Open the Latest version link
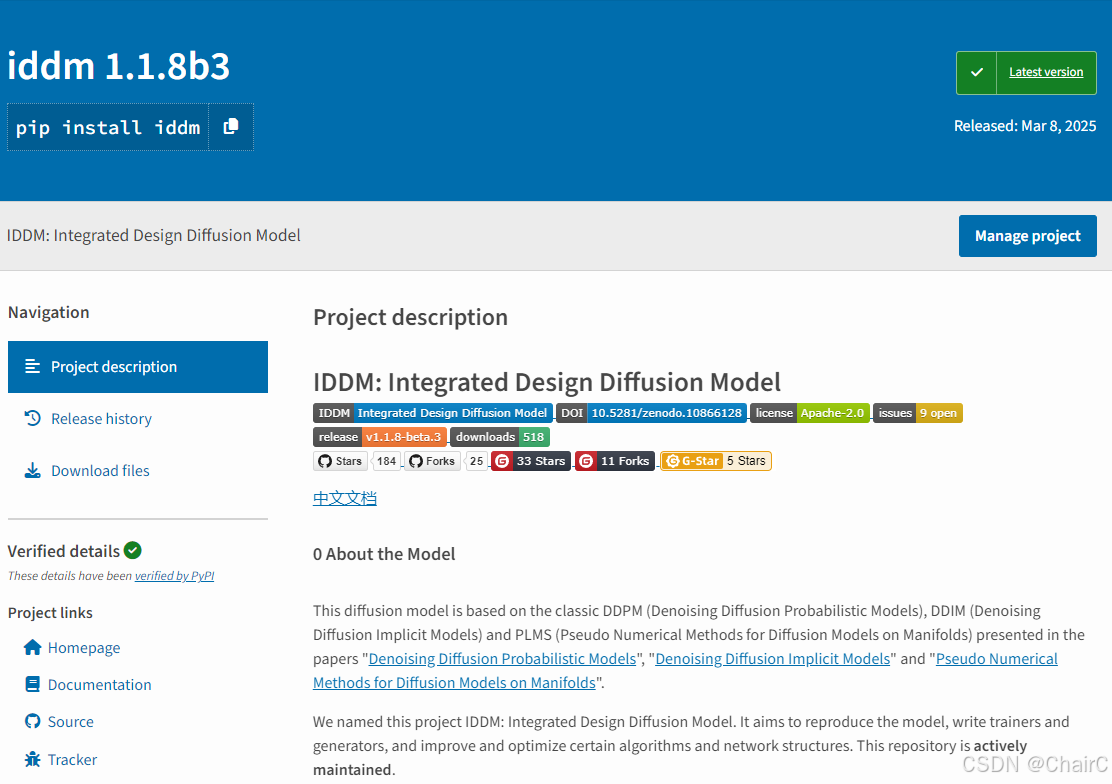Image resolution: width=1112 pixels, height=784 pixels. click(1046, 72)
